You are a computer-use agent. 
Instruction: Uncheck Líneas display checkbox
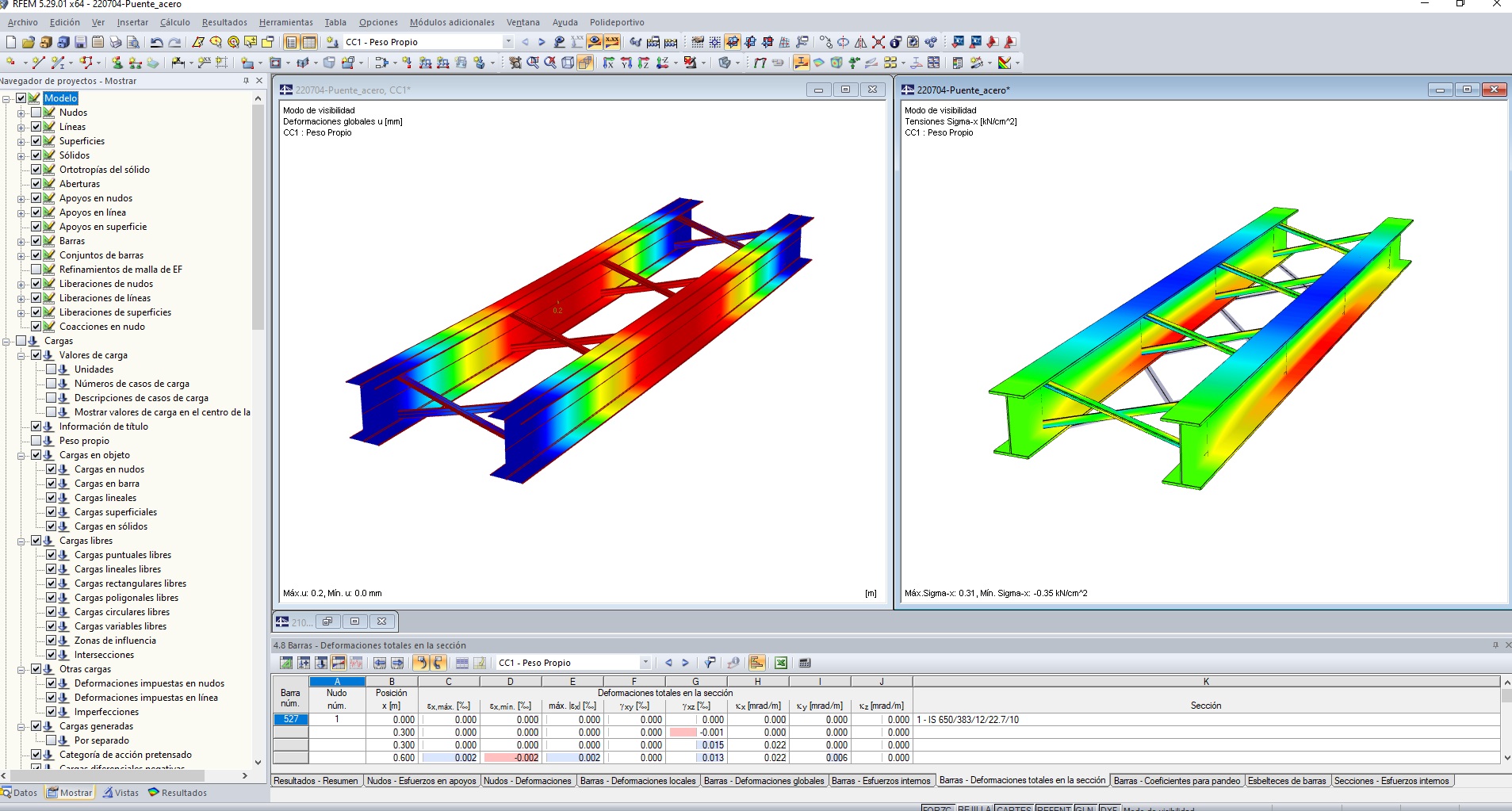(x=36, y=127)
